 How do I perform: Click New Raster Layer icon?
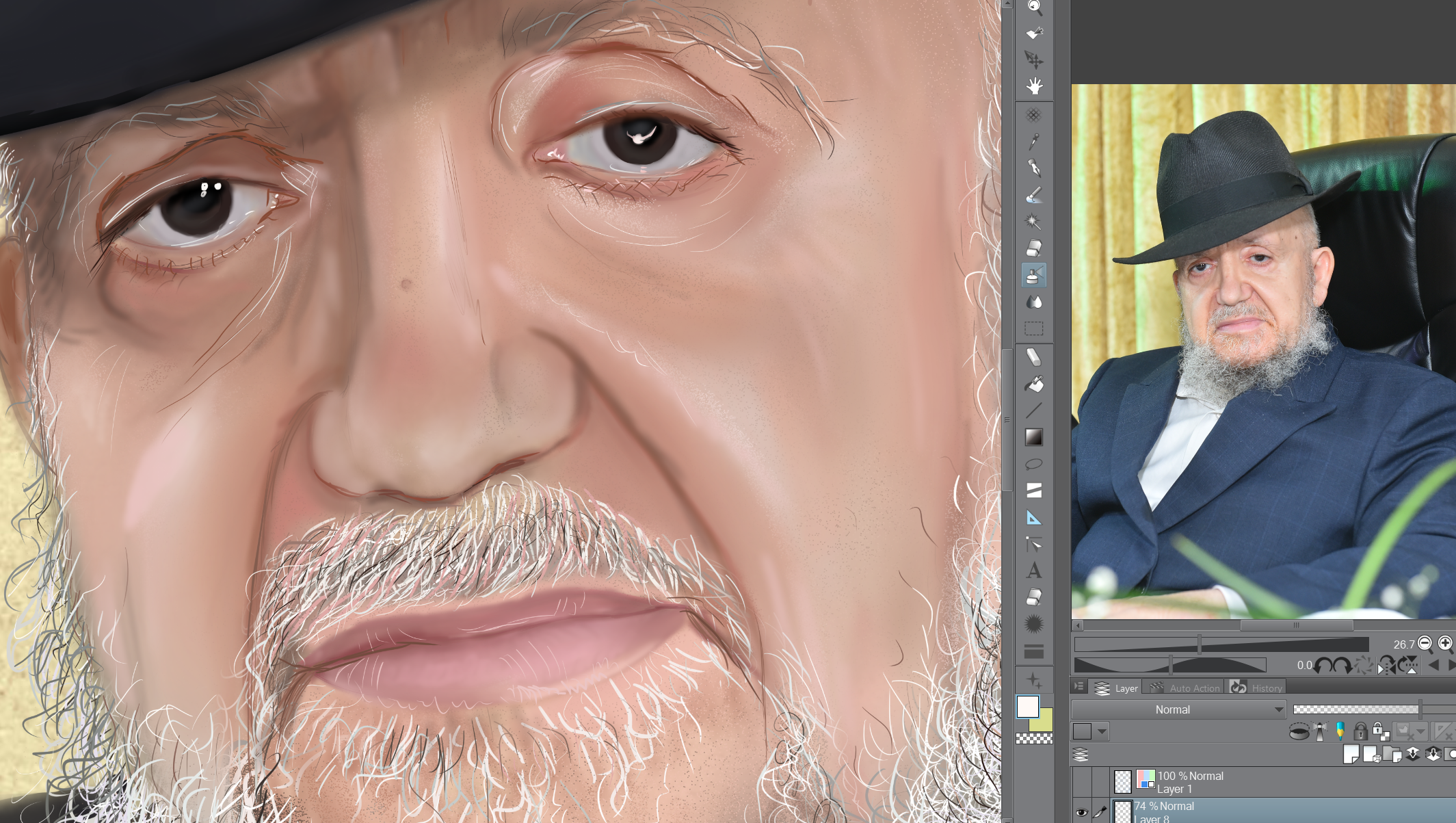coord(1351,754)
